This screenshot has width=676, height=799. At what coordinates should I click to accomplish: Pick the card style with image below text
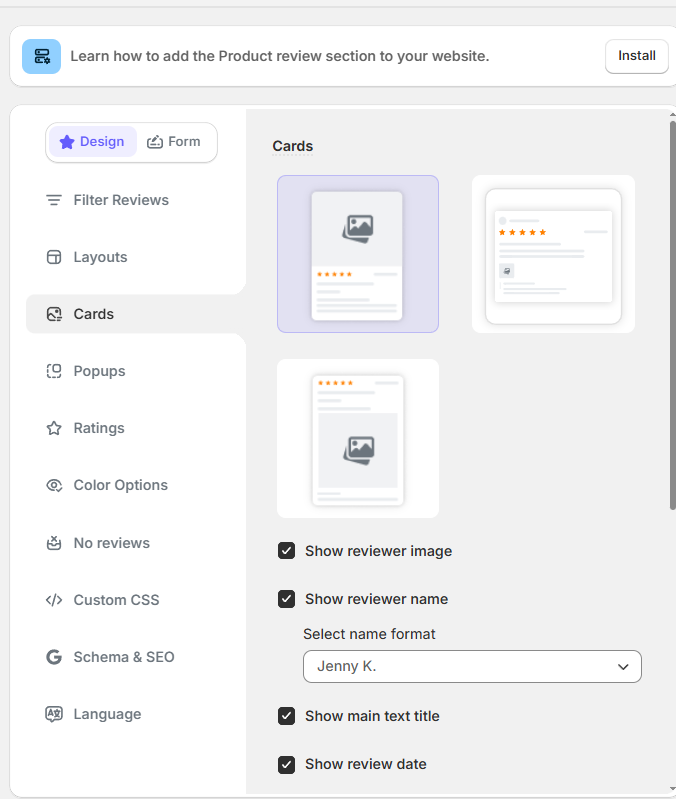[358, 438]
